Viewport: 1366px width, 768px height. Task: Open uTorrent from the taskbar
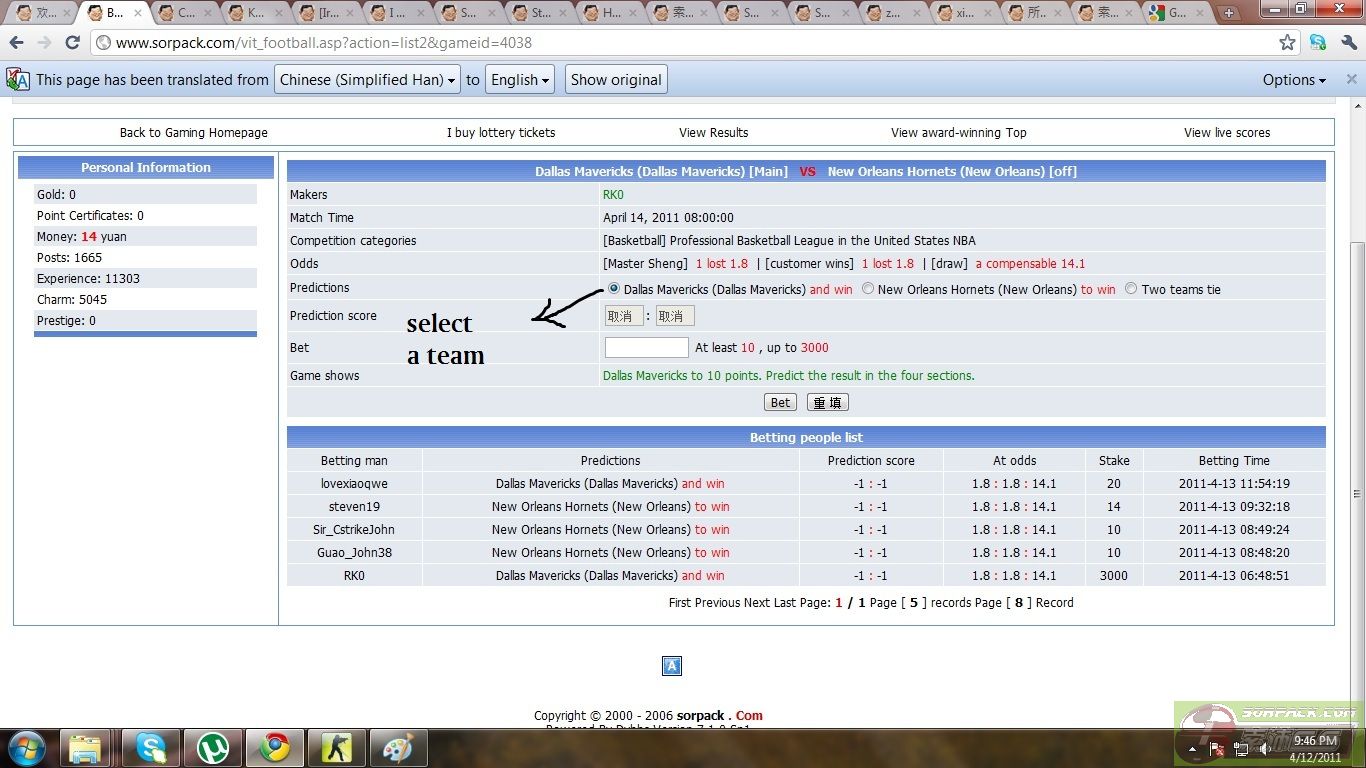[212, 747]
